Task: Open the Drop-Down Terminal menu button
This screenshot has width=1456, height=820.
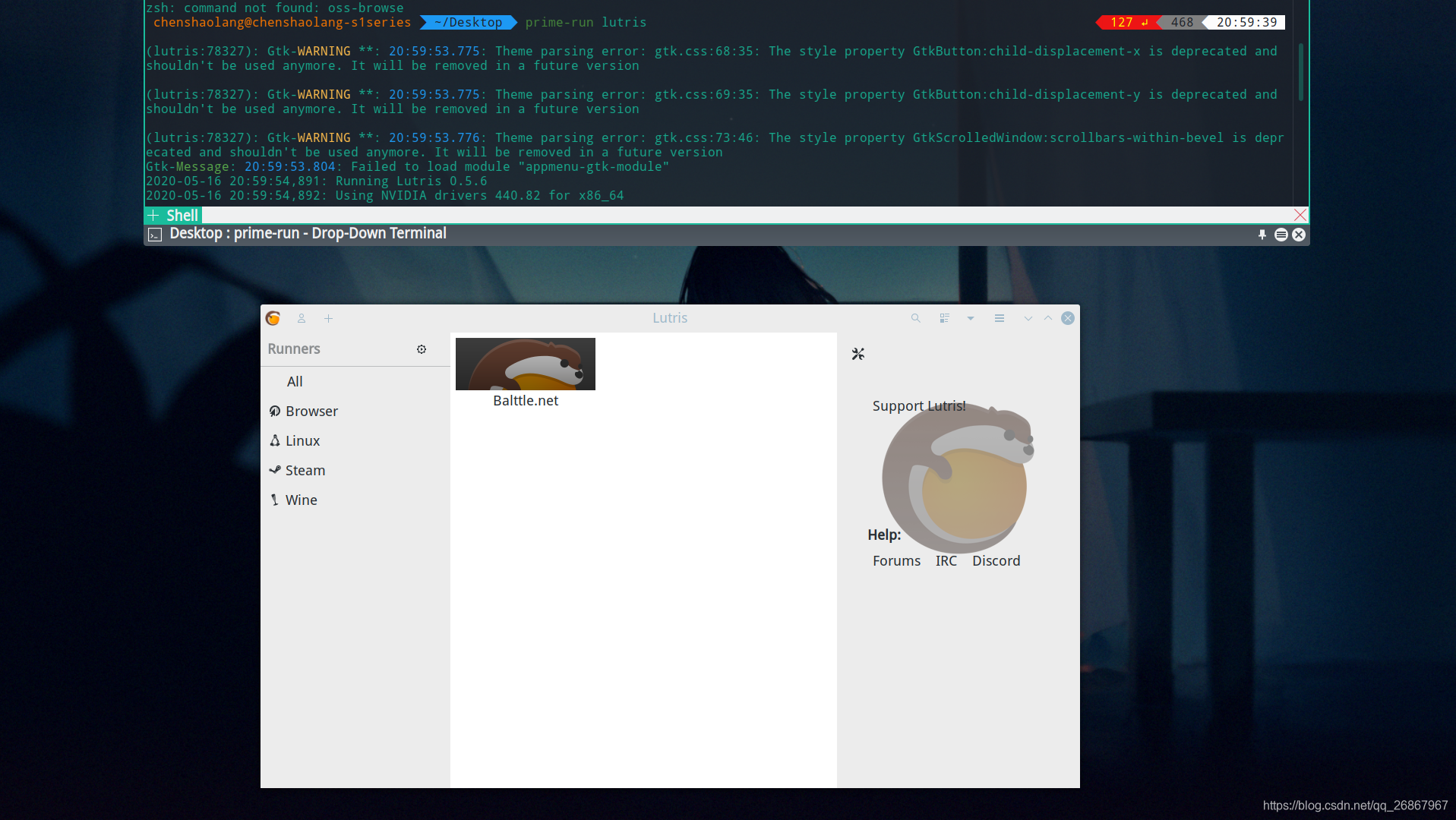Action: coord(1281,235)
